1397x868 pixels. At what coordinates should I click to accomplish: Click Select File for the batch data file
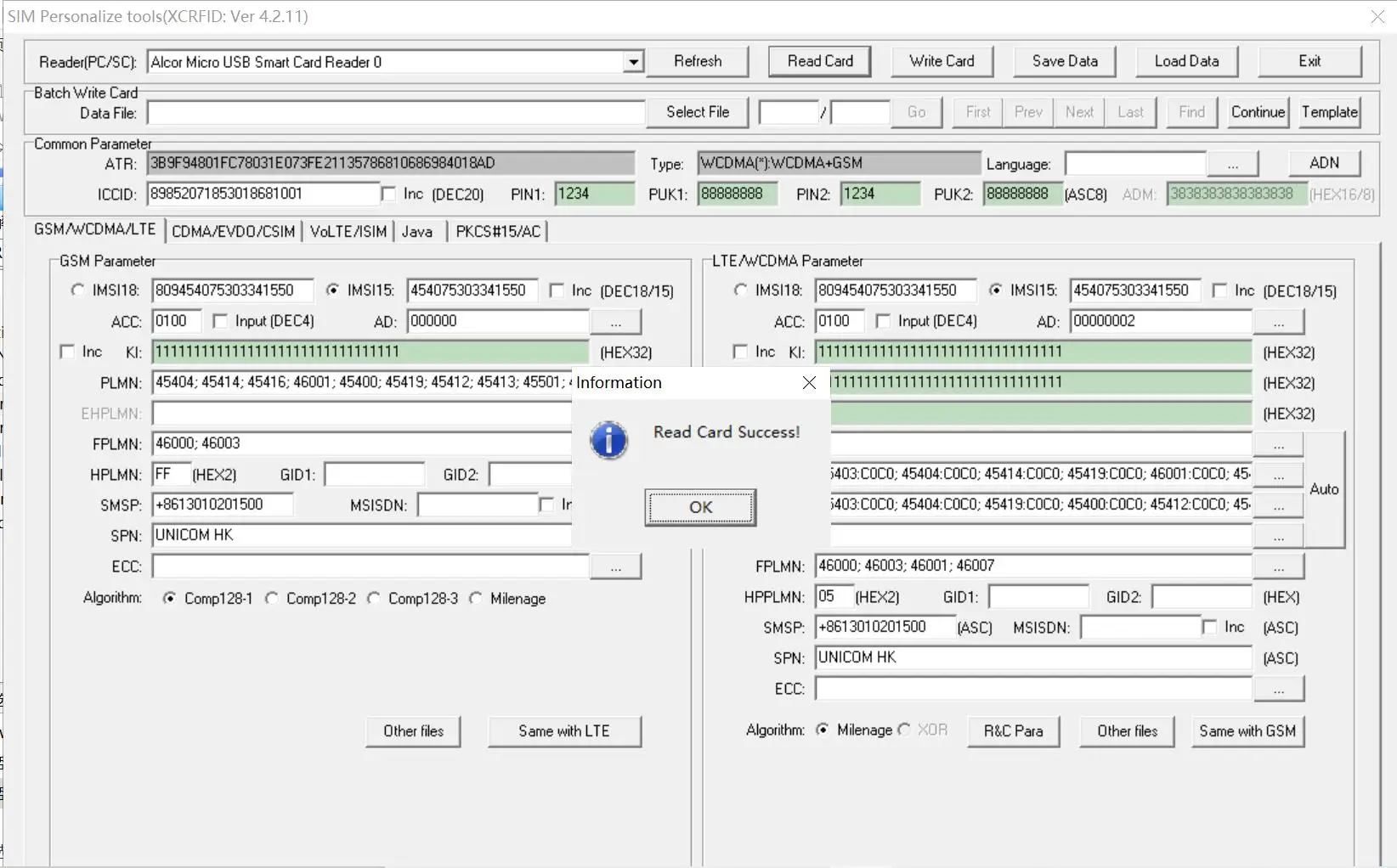click(x=696, y=112)
